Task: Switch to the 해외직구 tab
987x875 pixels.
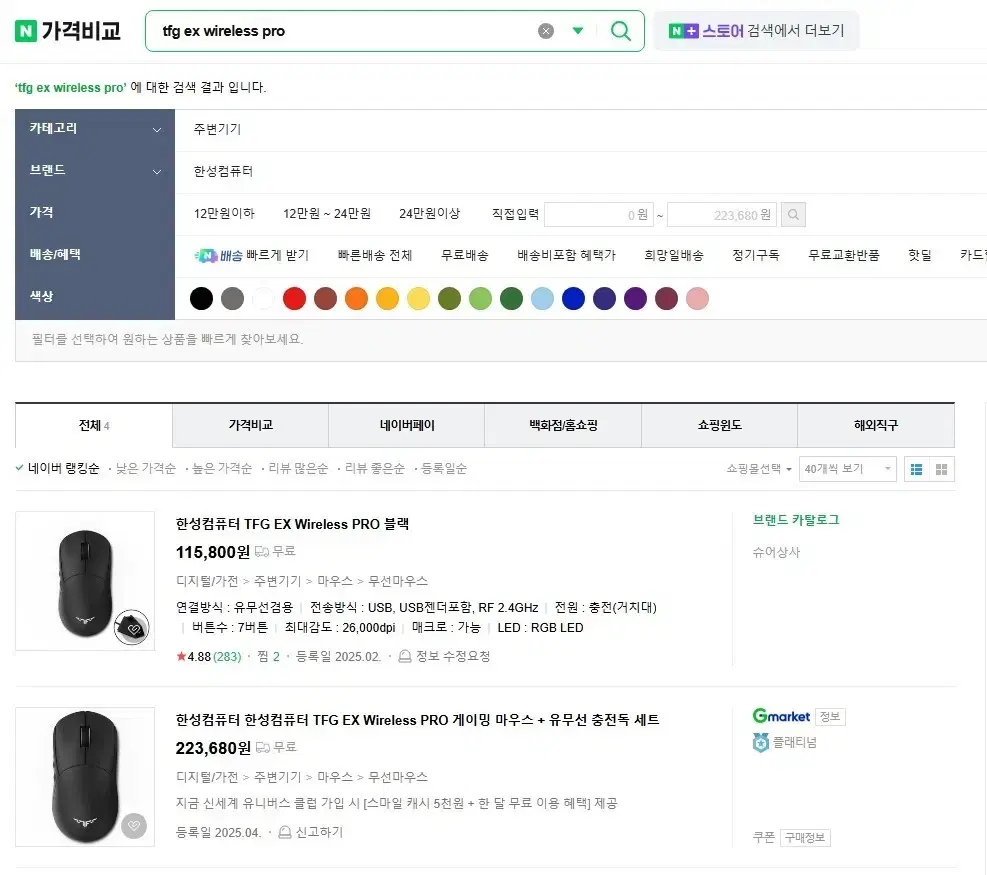Action: tap(876, 426)
